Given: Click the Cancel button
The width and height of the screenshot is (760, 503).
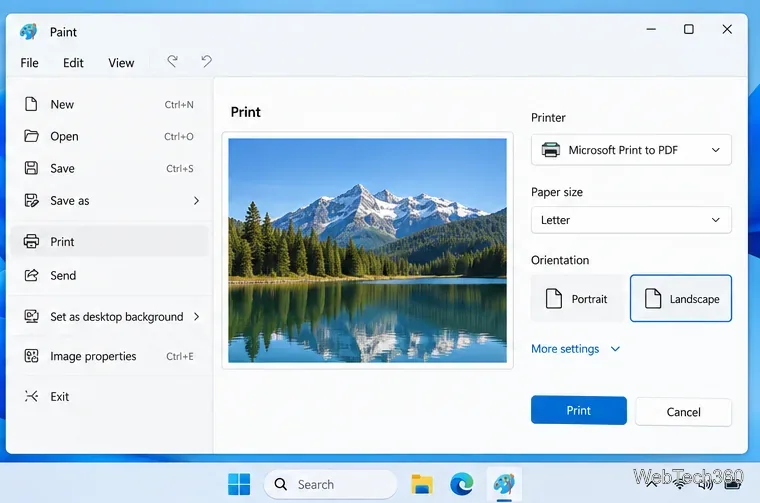Looking at the screenshot, I should tap(683, 412).
